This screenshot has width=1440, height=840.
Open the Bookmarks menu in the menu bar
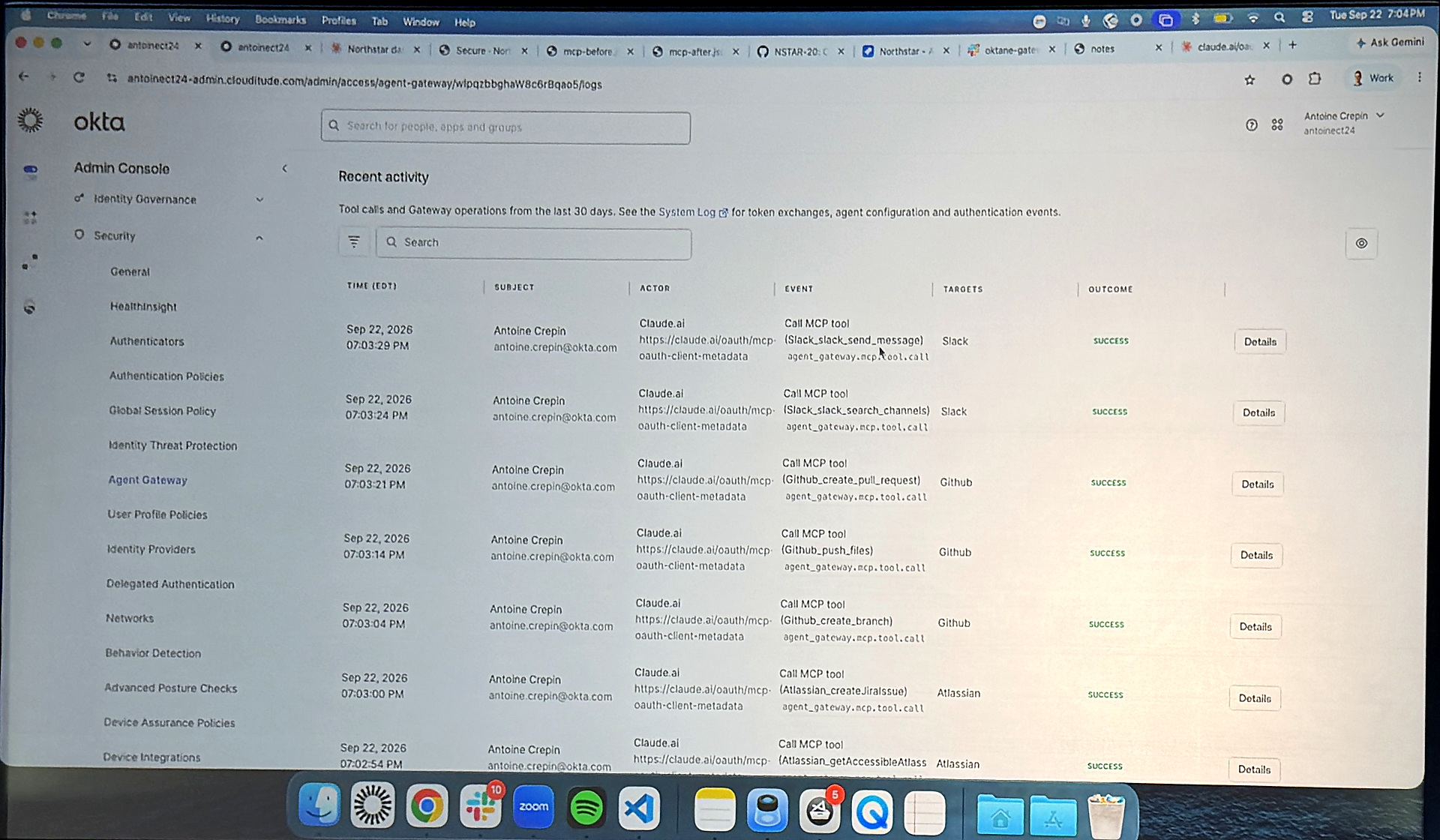[280, 19]
